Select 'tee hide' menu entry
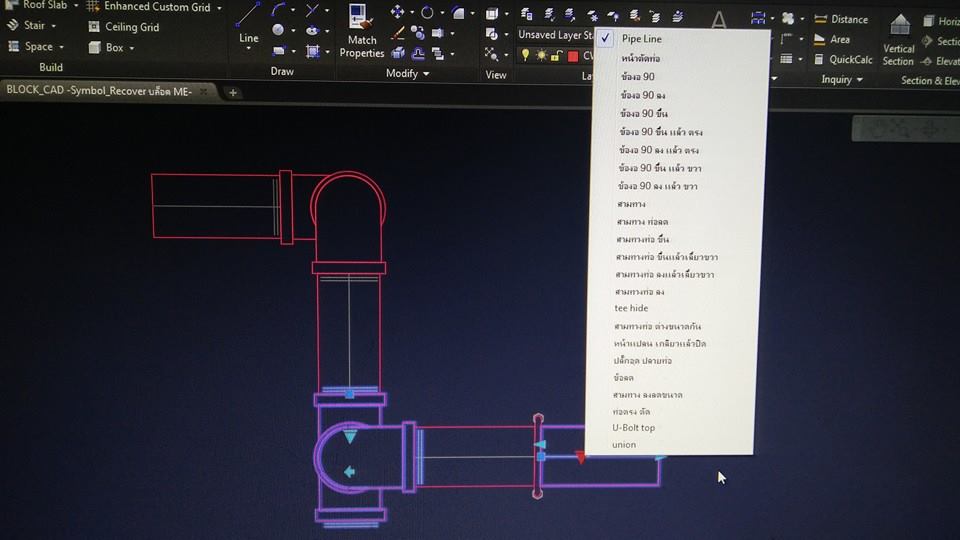Image resolution: width=960 pixels, height=540 pixels. [x=631, y=308]
